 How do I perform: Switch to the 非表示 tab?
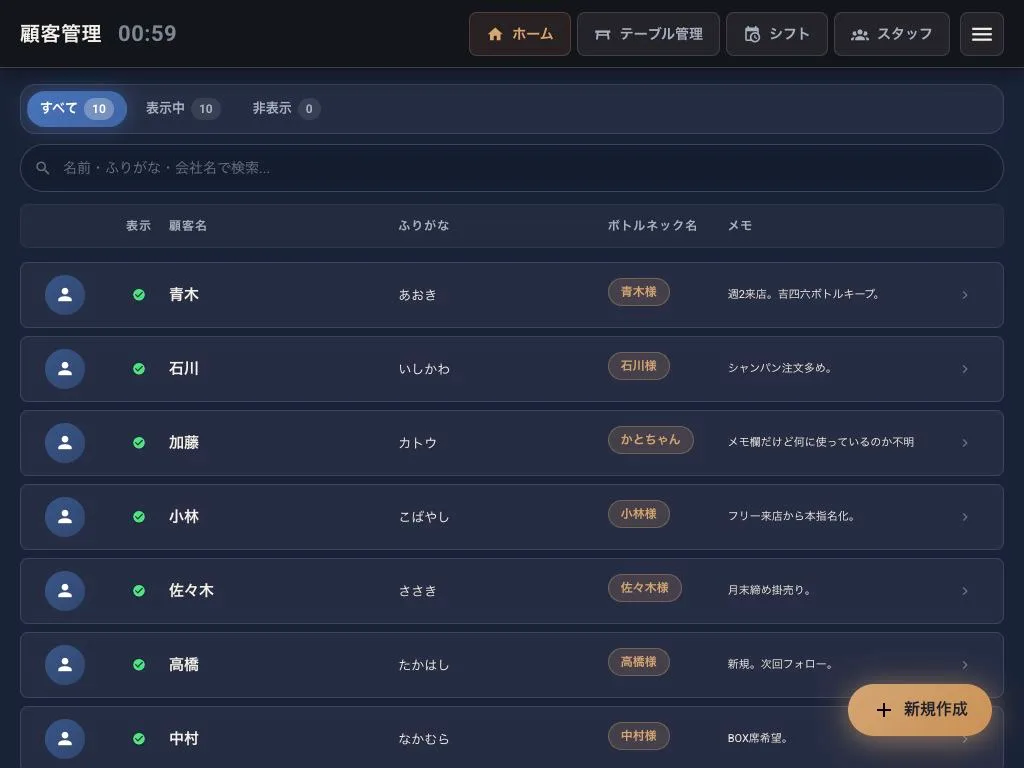285,108
